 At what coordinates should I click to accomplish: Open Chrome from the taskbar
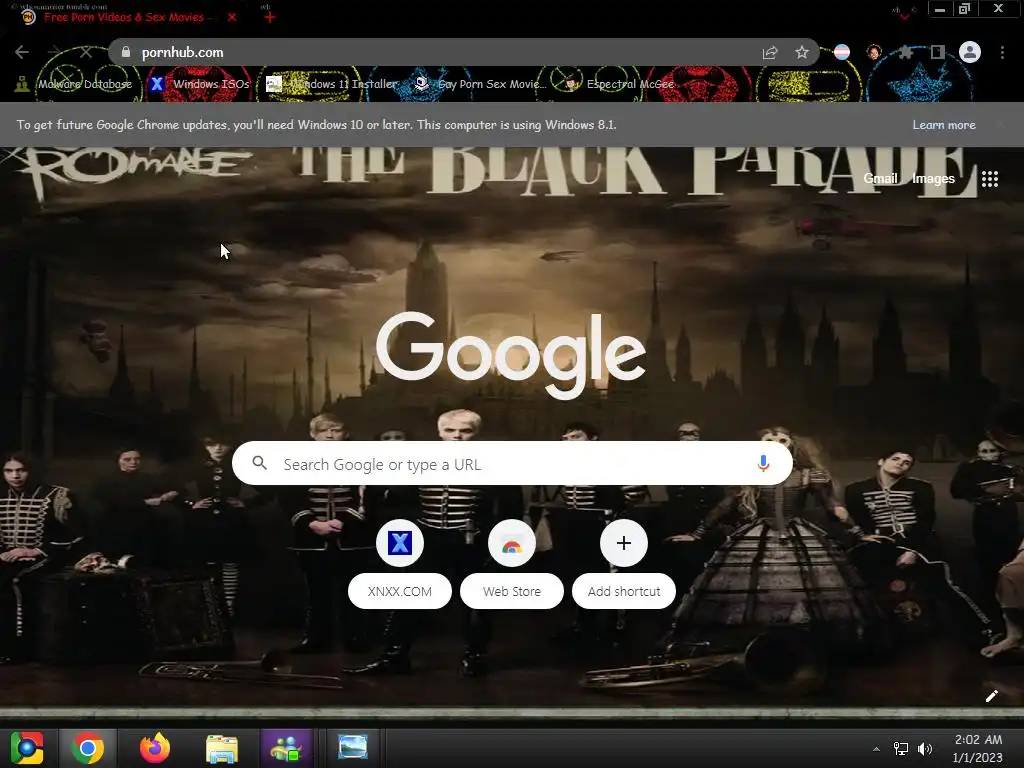click(x=88, y=748)
